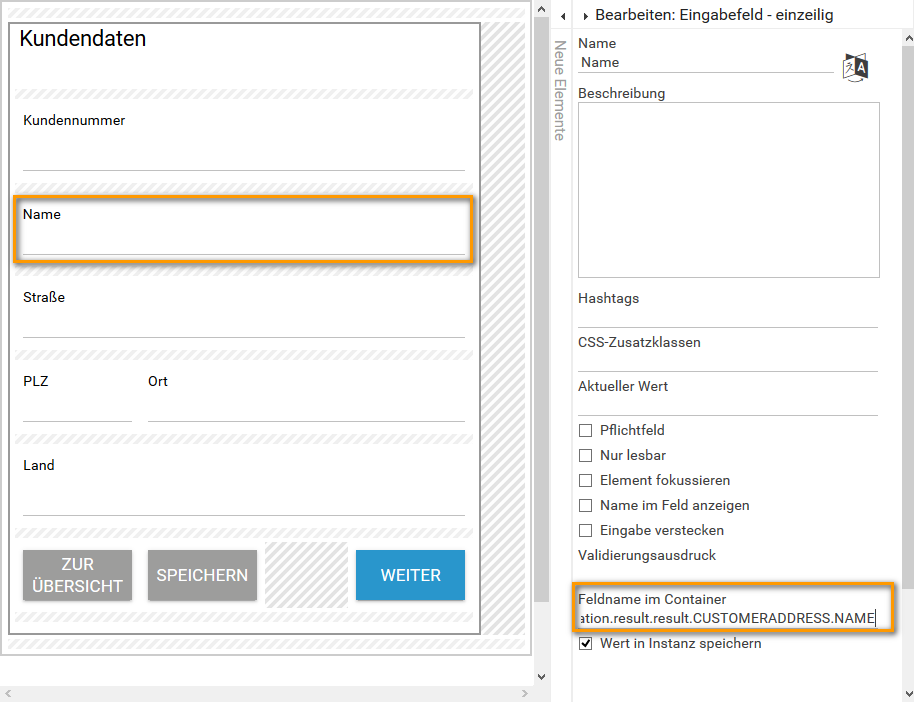Click horizontal scrollbar left arrow

(x=8, y=694)
